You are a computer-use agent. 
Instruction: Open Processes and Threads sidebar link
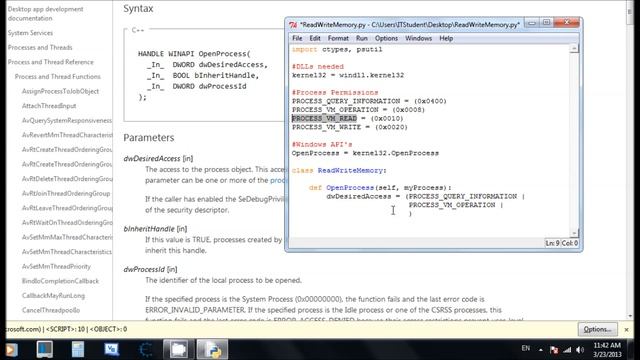tap(40, 47)
